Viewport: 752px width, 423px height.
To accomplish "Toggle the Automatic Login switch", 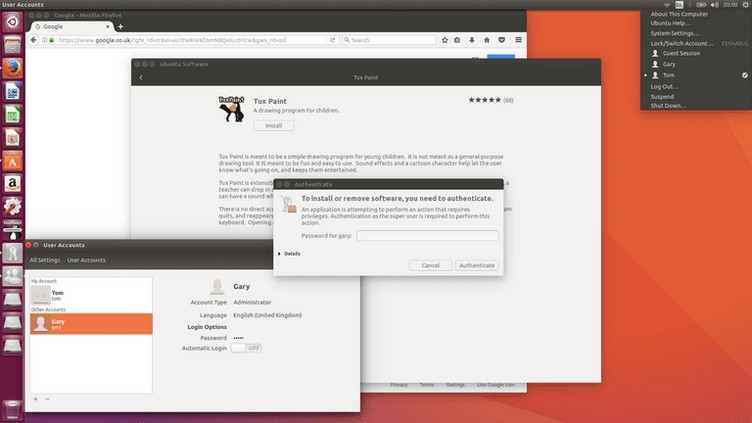I will pos(246,348).
